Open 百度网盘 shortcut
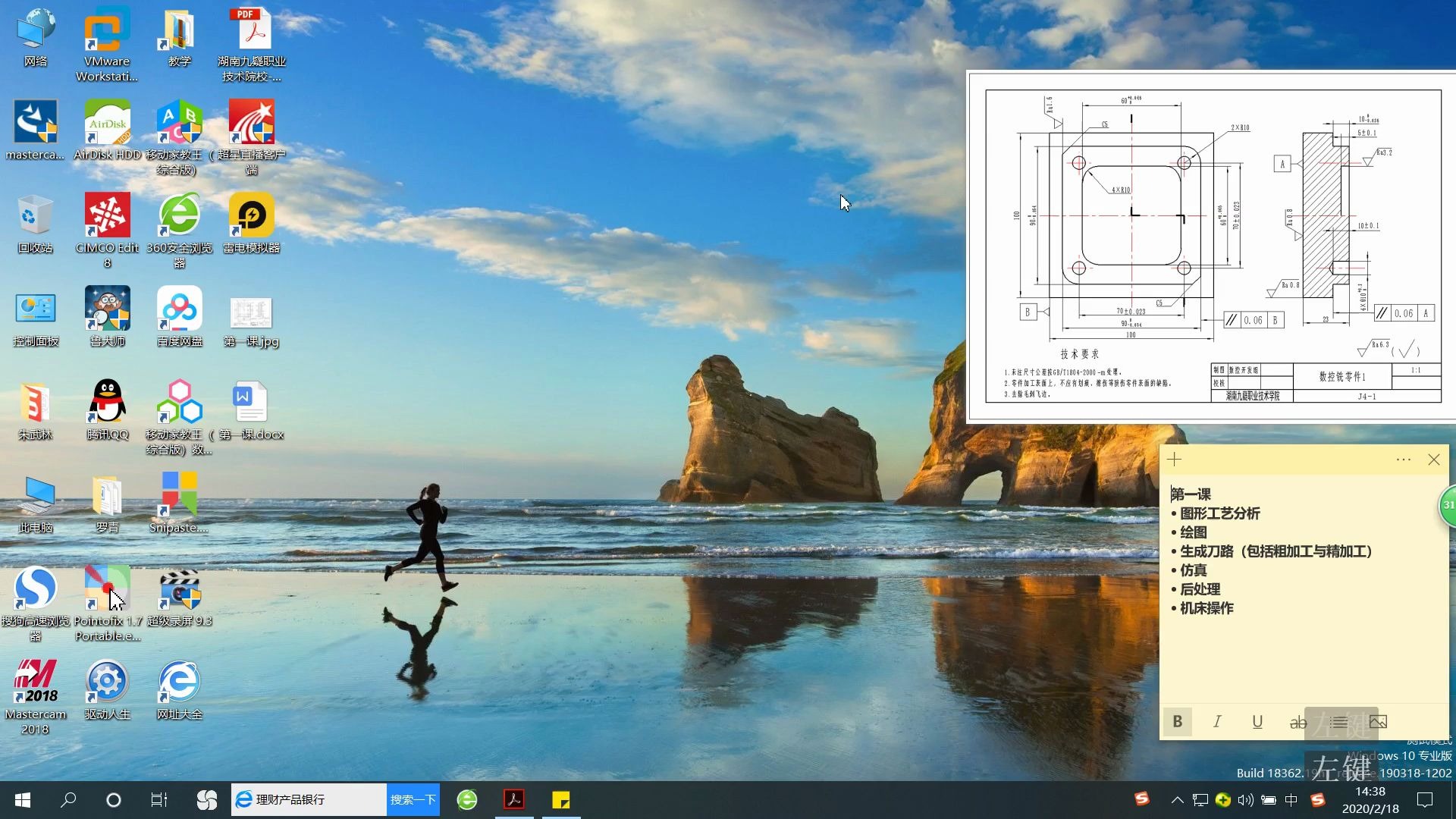Viewport: 1456px width, 819px height. click(179, 317)
